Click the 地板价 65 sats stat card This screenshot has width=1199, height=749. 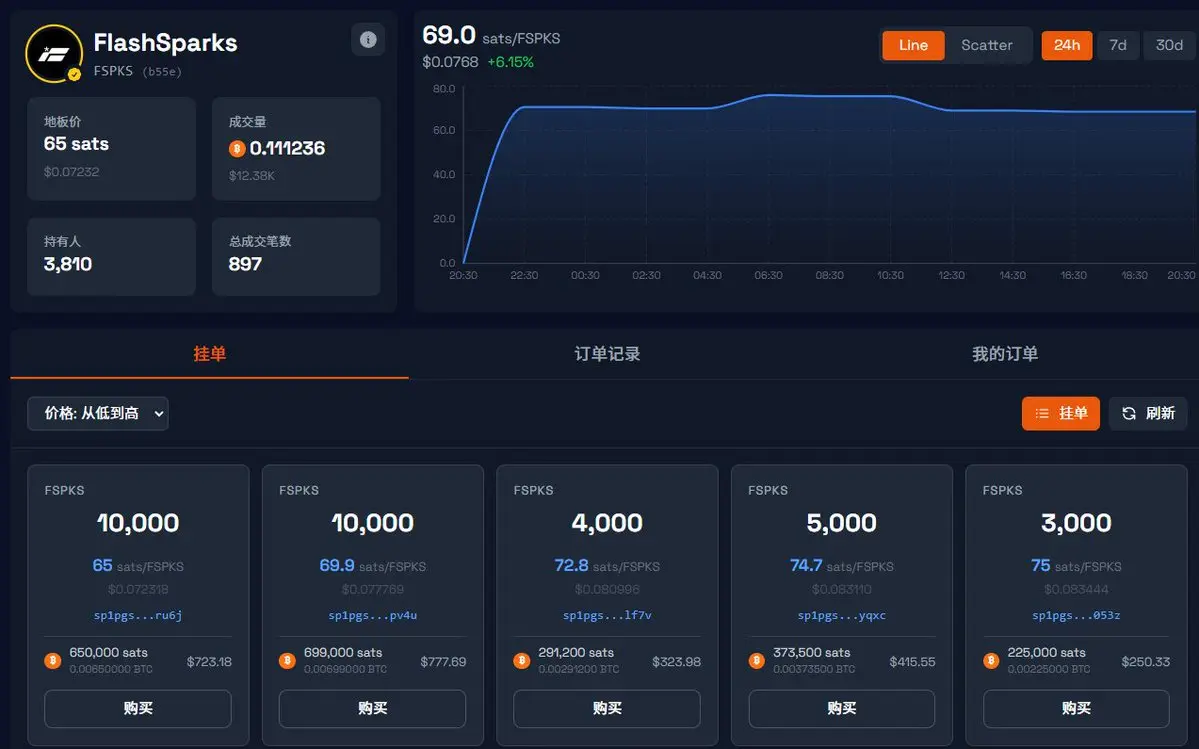(x=112, y=148)
